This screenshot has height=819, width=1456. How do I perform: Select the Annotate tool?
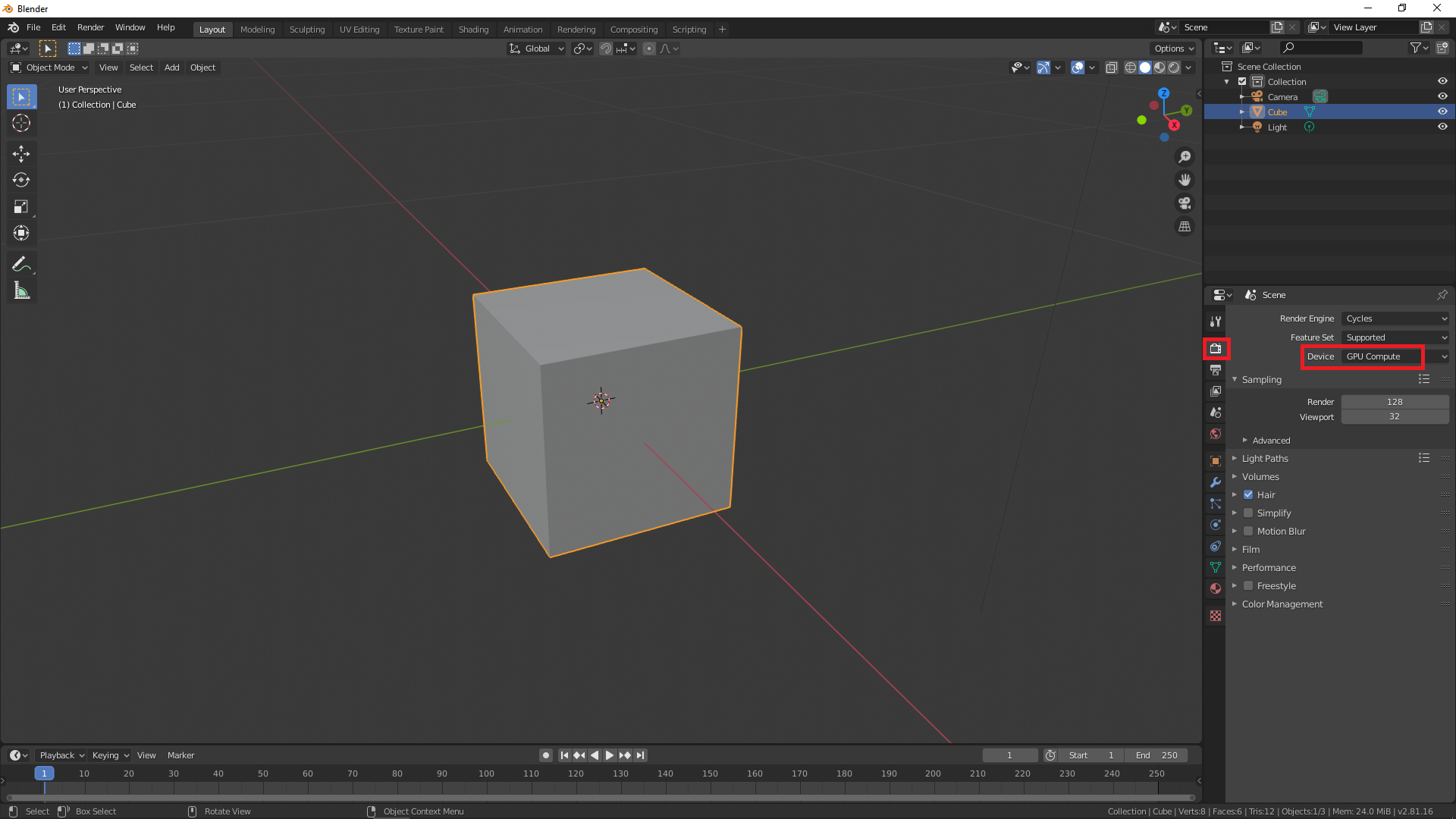coord(21,263)
